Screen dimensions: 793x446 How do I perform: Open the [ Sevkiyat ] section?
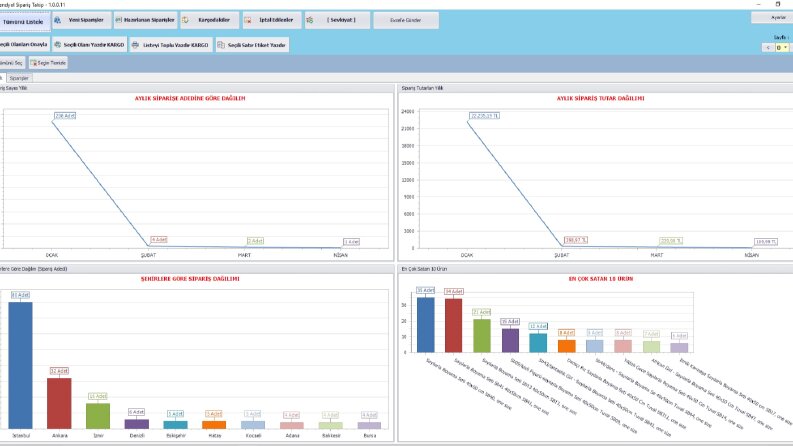[337, 20]
